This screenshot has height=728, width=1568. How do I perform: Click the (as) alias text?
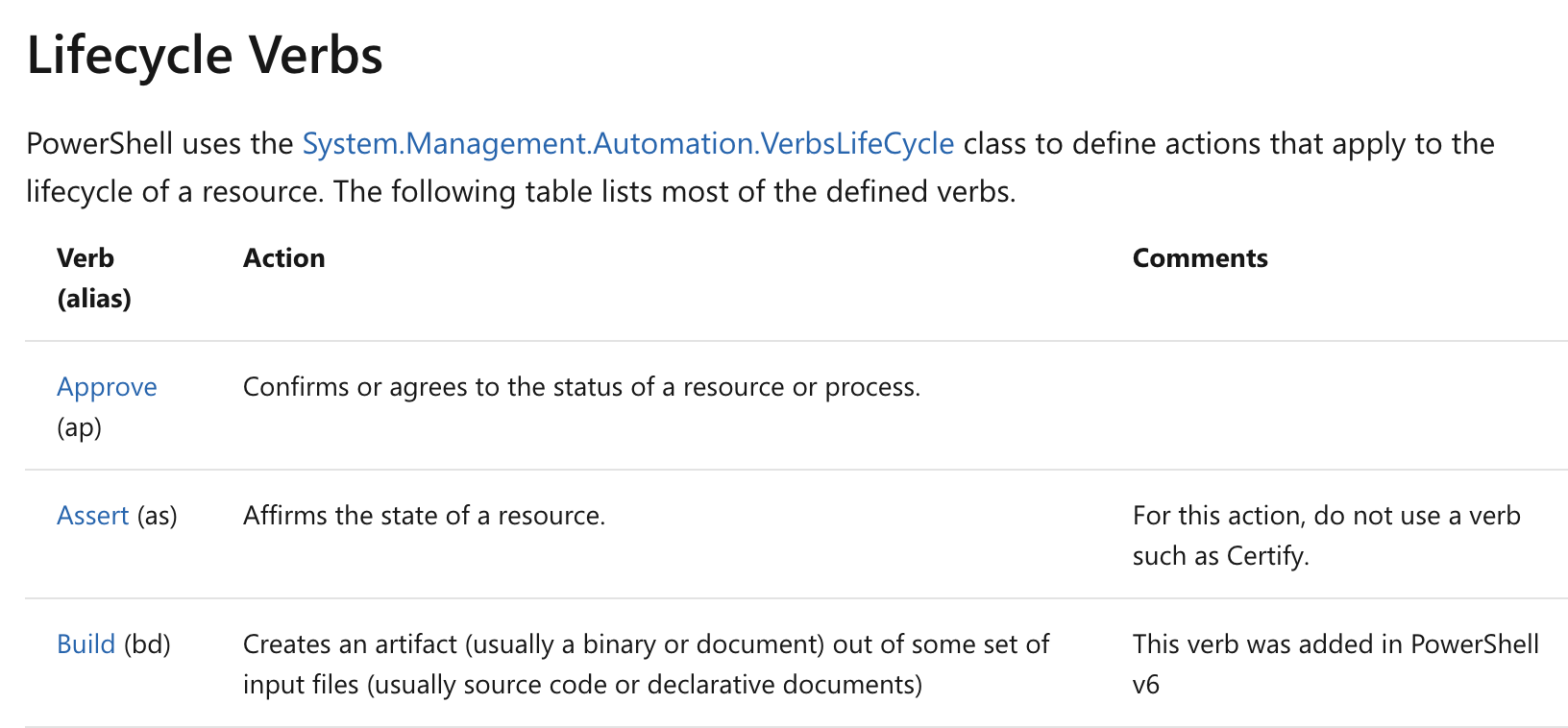(158, 516)
